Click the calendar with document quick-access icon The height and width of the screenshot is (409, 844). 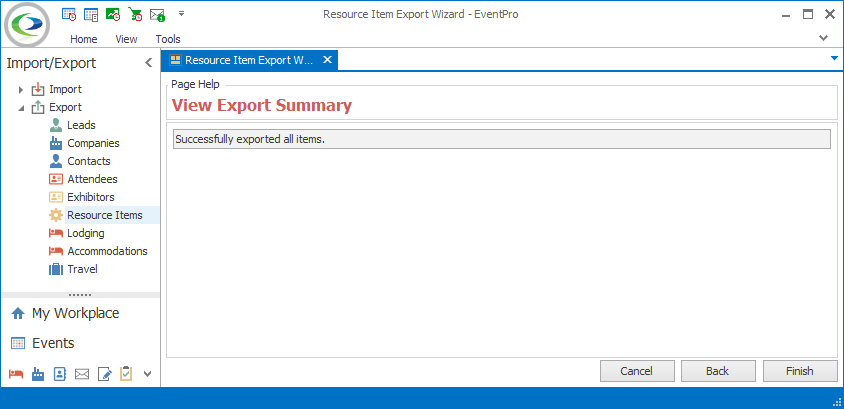(x=91, y=15)
